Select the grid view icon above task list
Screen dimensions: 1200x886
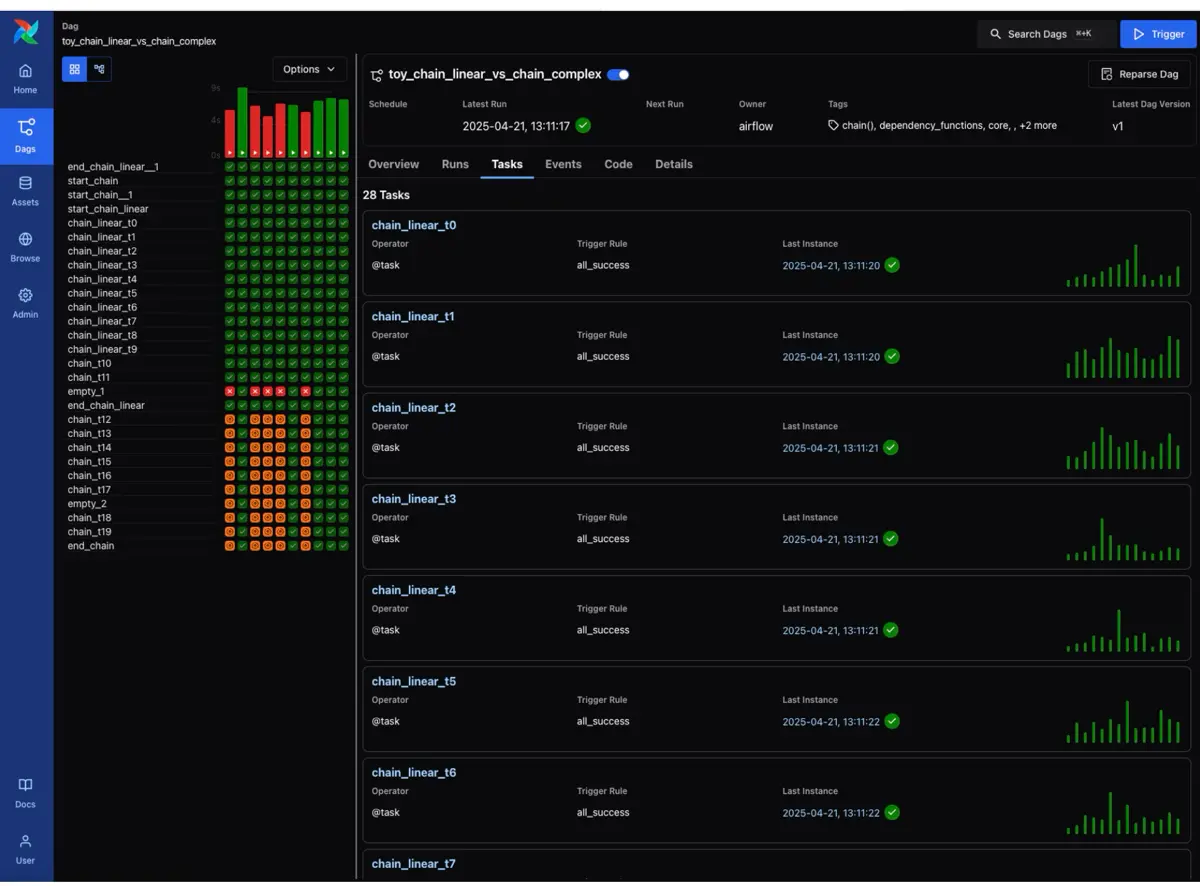(74, 69)
